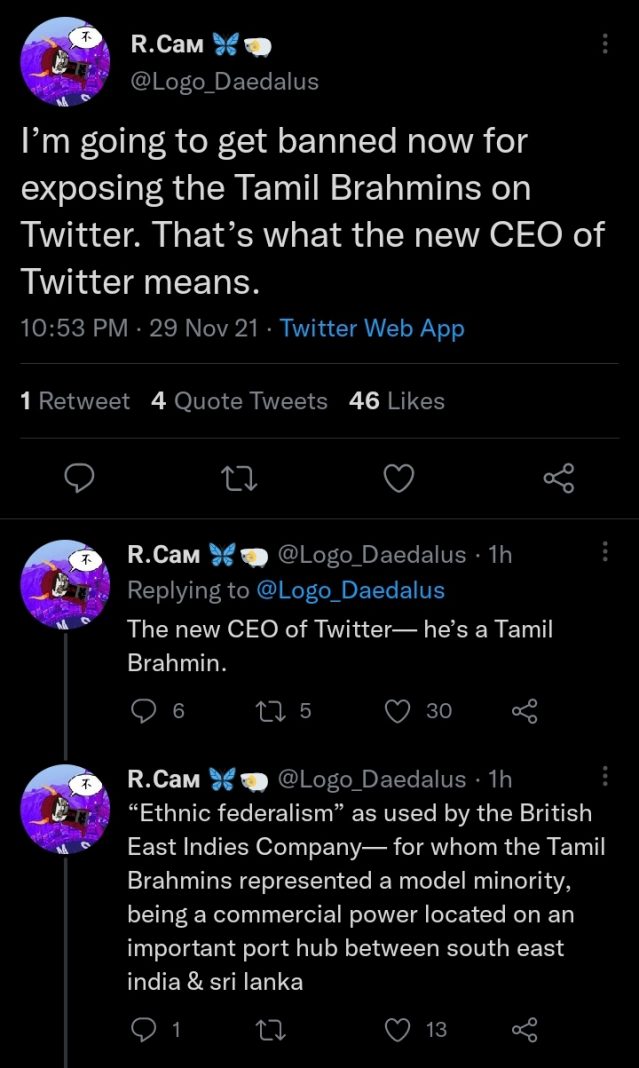Open more options on the first reply

604,552
